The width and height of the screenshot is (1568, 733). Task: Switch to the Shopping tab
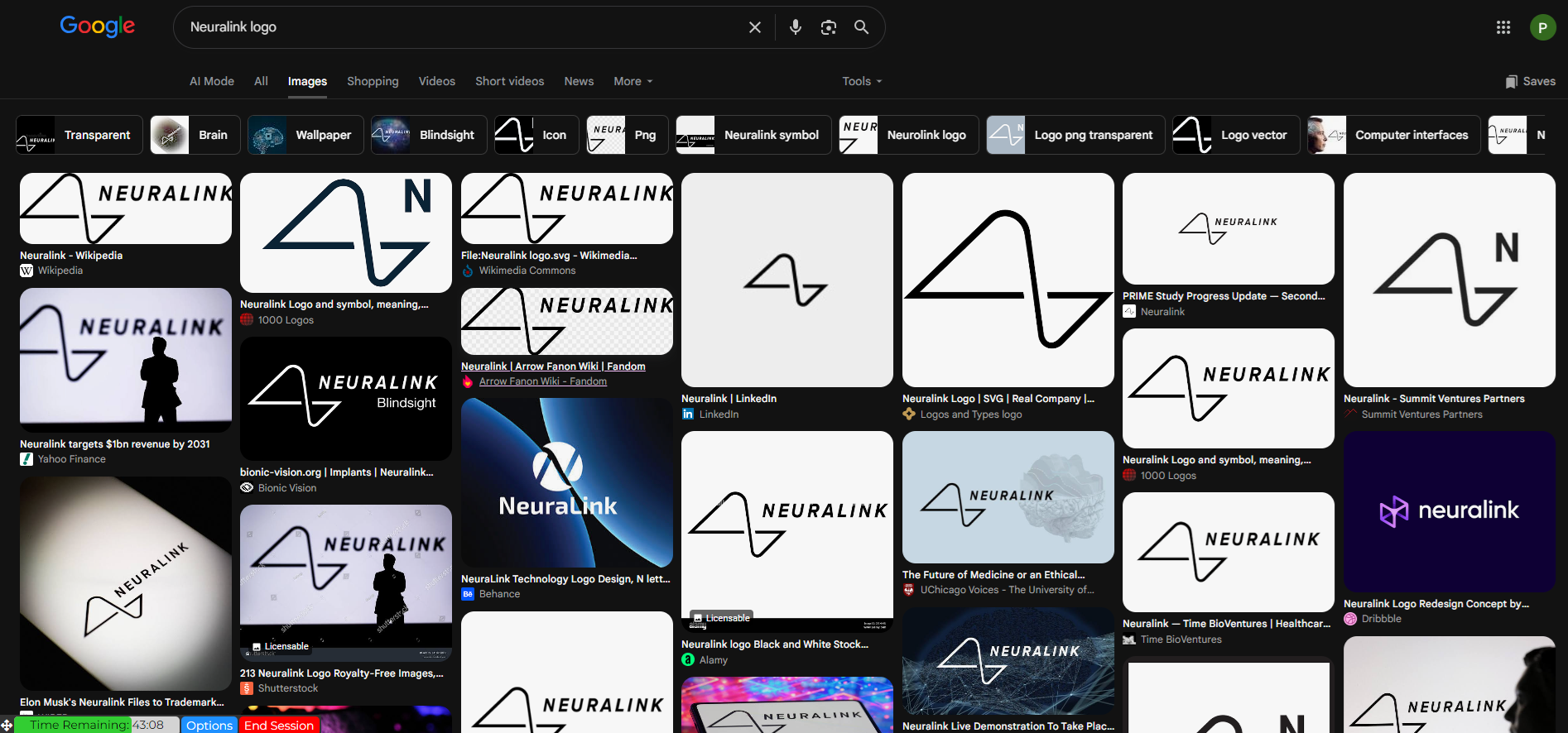[x=373, y=81]
